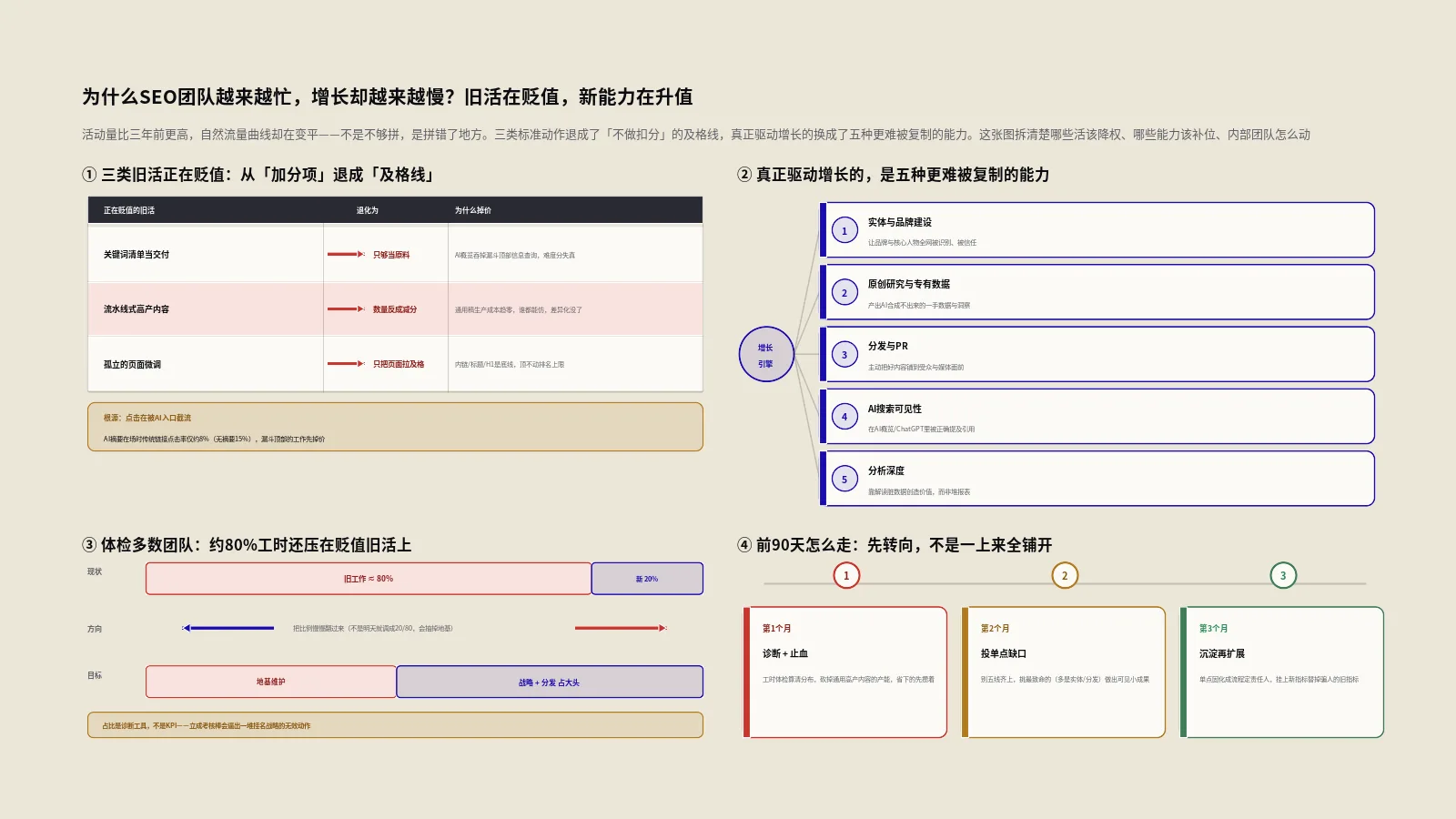Click description 产出AI合成不出来的一手数据
The image size is (1456, 819).
[x=919, y=306]
